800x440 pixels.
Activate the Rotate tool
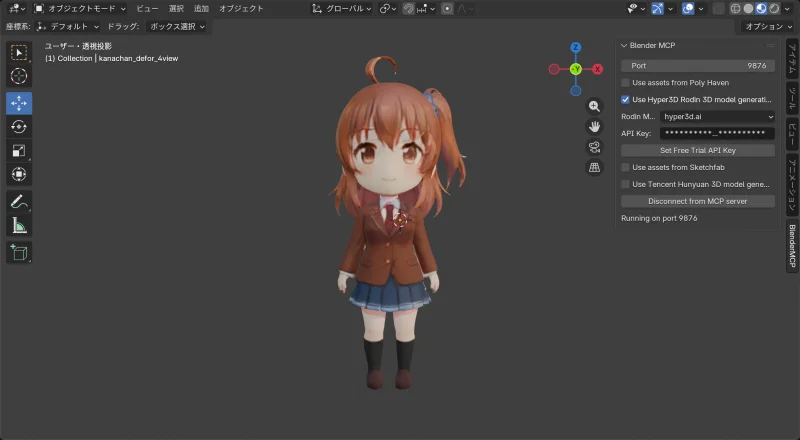pos(19,127)
